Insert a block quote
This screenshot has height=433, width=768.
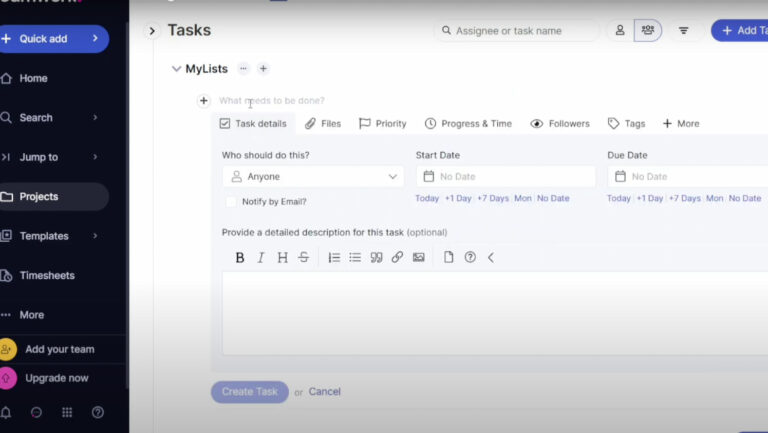[x=376, y=257]
